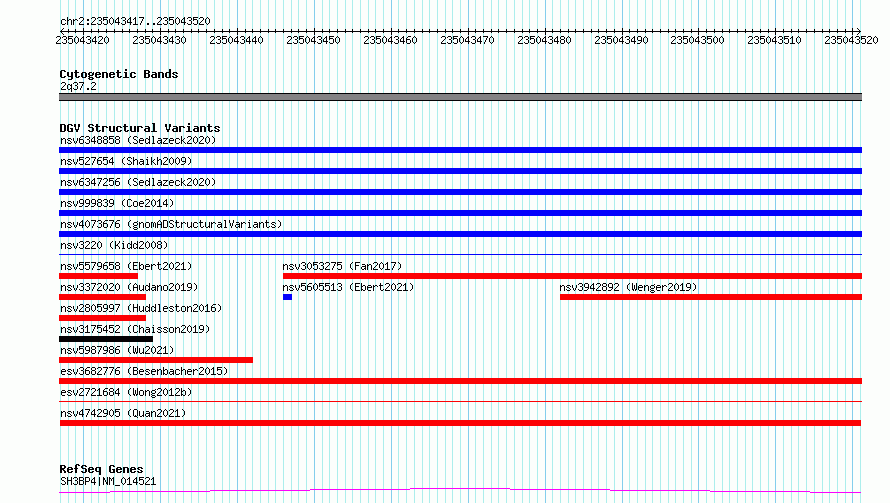
Task: Click the red bar under nsv3372020
Action: [102, 297]
